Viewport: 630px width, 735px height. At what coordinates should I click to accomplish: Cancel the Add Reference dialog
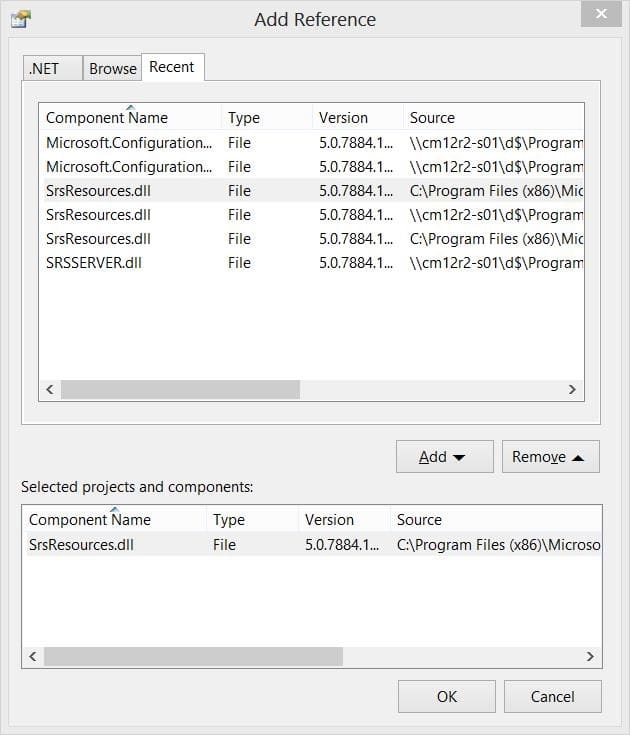(553, 697)
